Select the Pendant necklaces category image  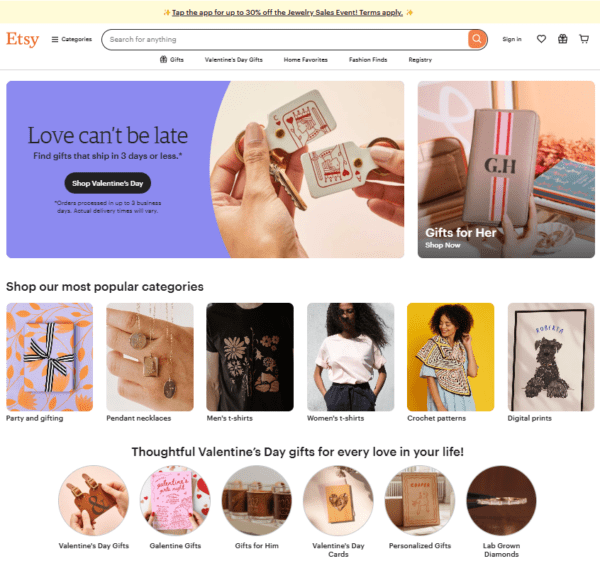(150, 357)
